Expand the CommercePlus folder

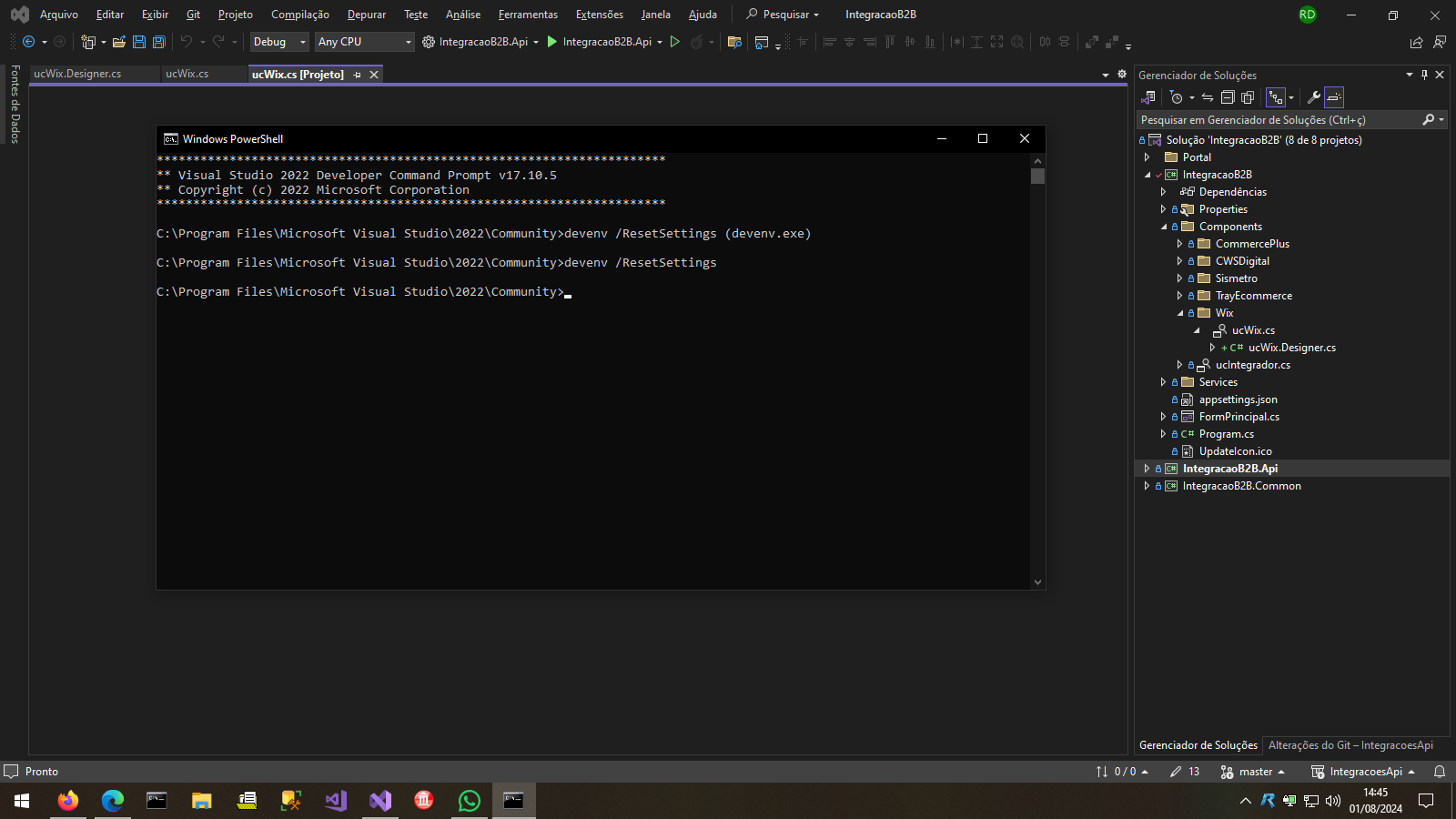[x=1180, y=244]
